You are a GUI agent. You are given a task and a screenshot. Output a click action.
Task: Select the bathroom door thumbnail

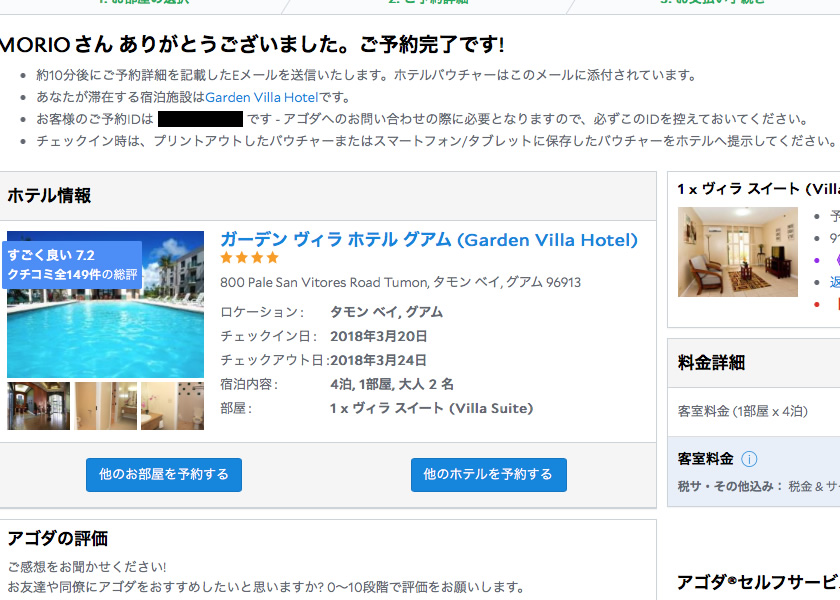click(106, 406)
